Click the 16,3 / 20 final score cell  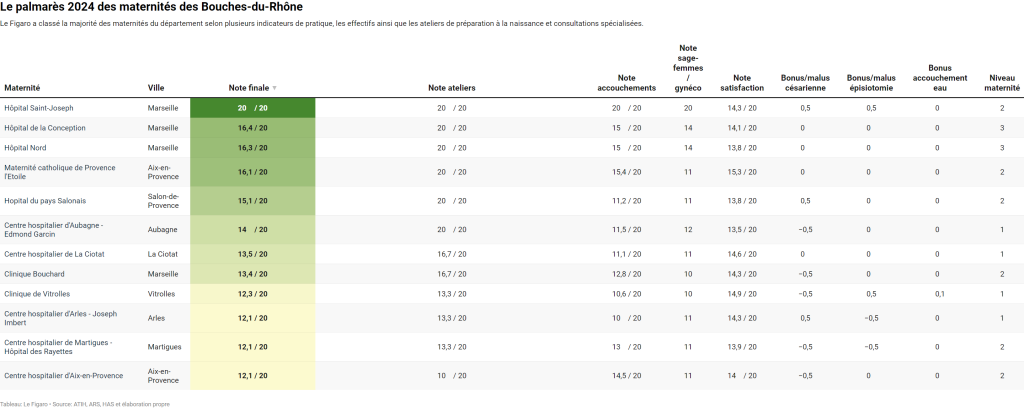pos(253,148)
